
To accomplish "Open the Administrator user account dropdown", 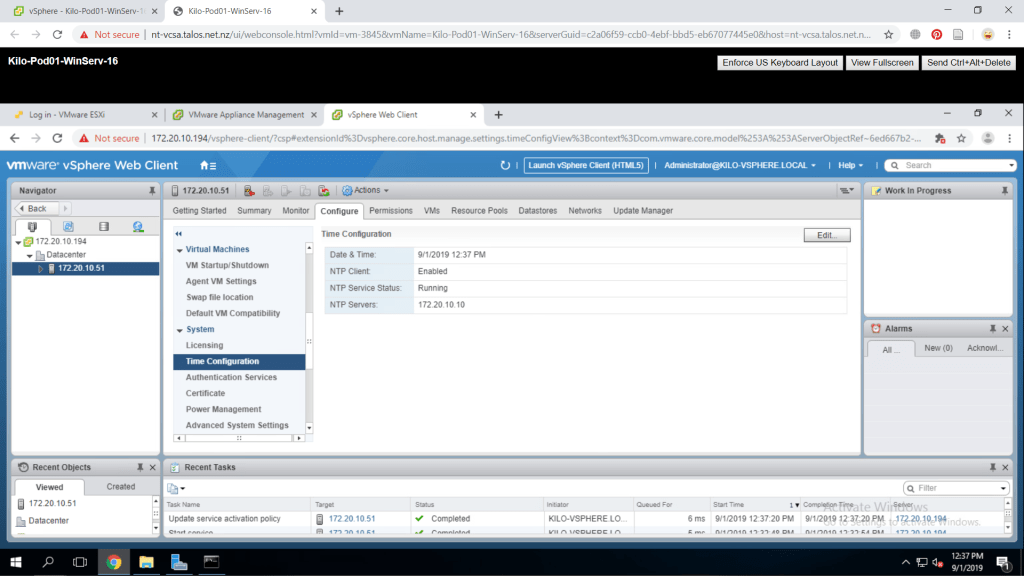I will tap(740, 165).
